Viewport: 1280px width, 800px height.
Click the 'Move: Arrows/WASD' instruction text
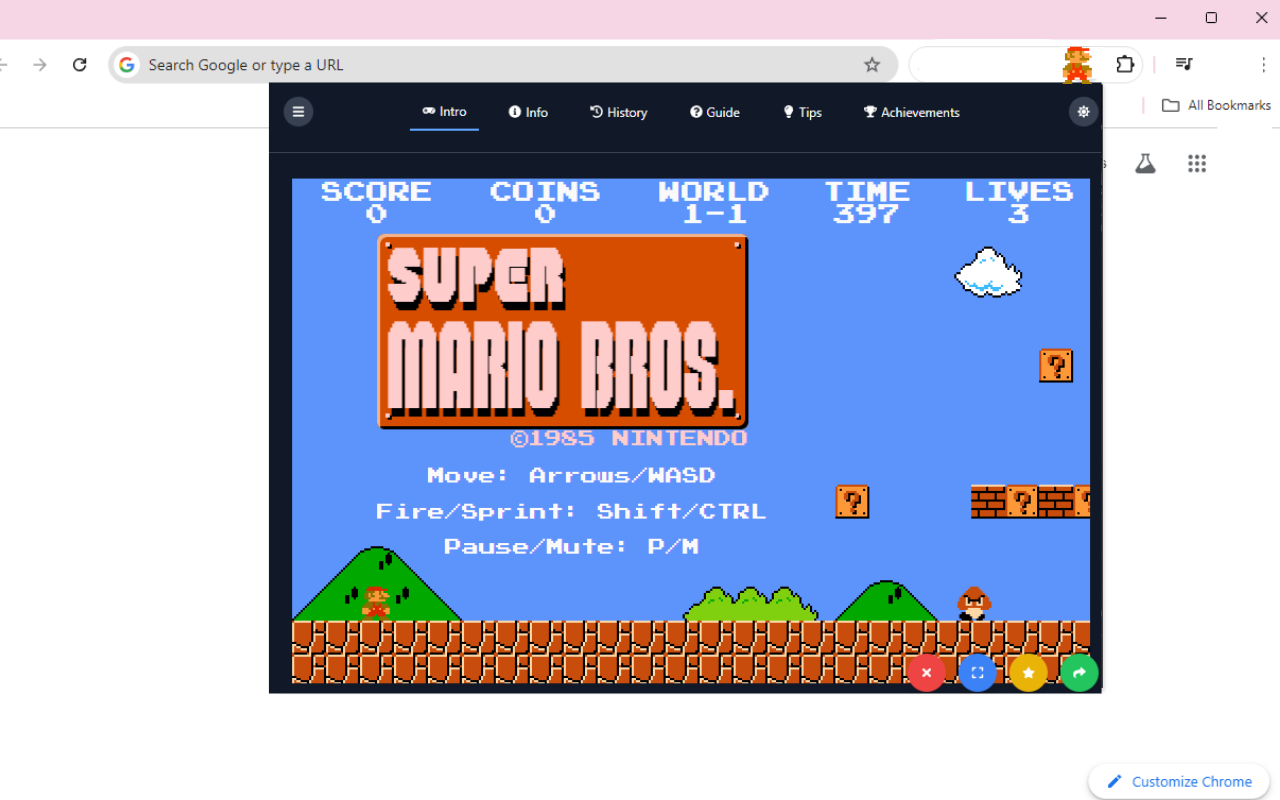571,475
